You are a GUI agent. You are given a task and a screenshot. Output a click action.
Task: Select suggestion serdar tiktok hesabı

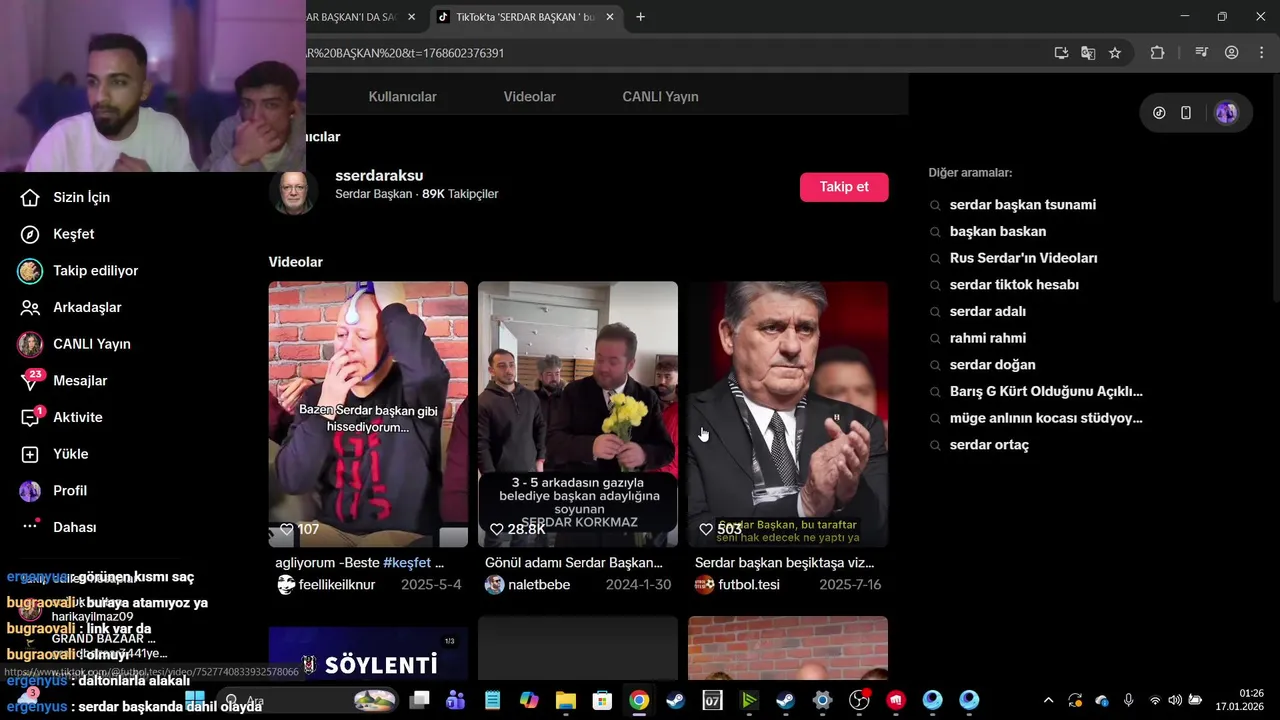tap(1014, 285)
